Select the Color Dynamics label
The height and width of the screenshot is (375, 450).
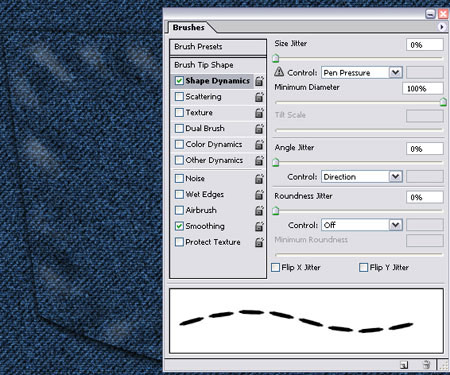click(x=214, y=144)
